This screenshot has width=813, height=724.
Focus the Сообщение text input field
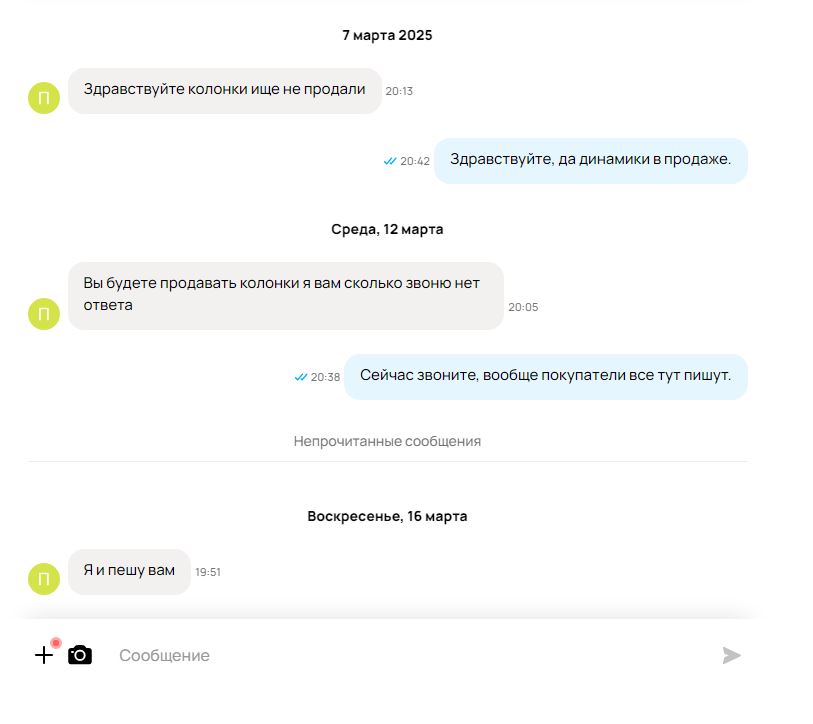click(x=410, y=656)
